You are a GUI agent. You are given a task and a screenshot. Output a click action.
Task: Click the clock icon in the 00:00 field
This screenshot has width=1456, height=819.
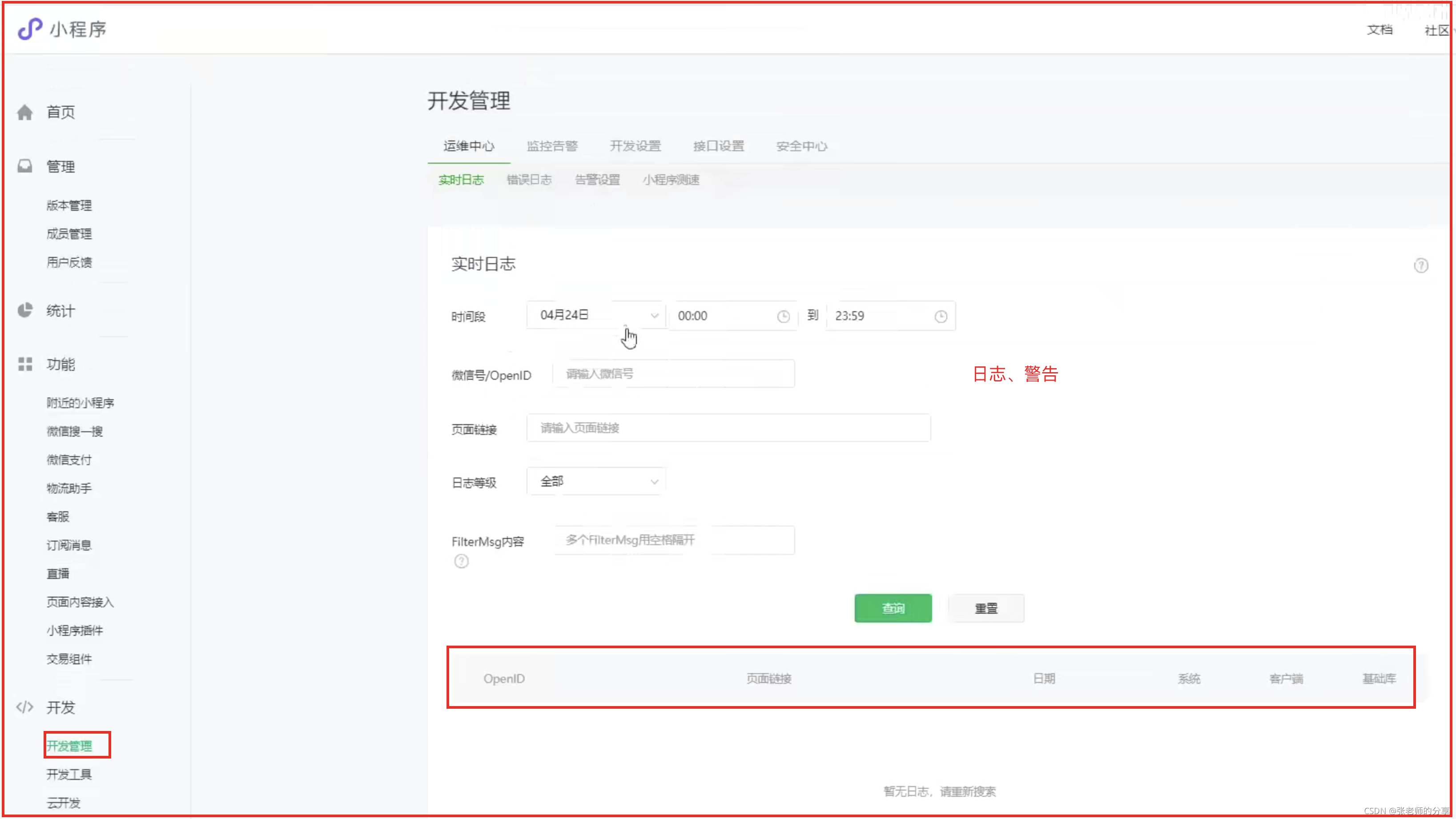click(x=783, y=317)
